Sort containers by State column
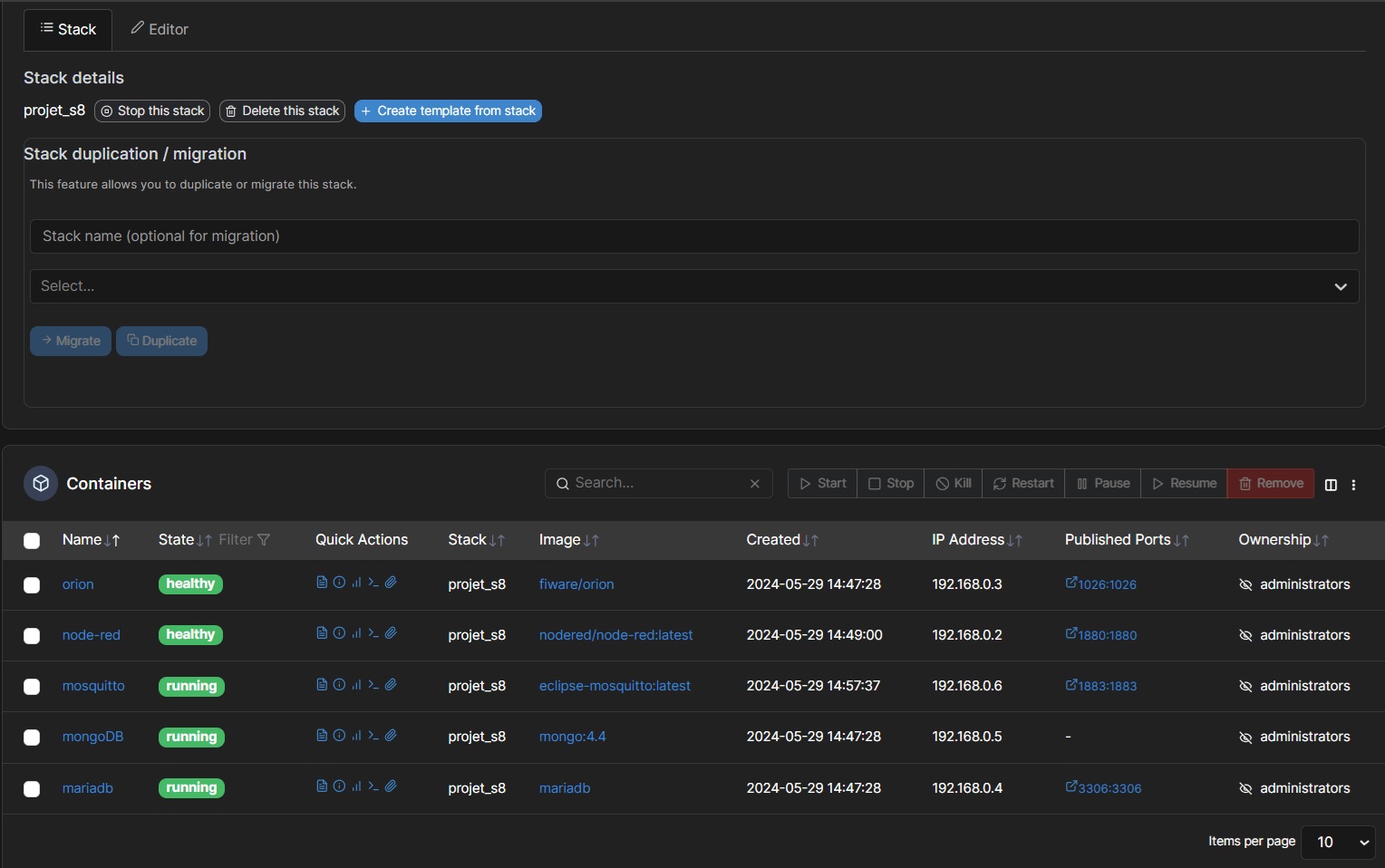Screen dimensions: 1385x868 [185, 540]
